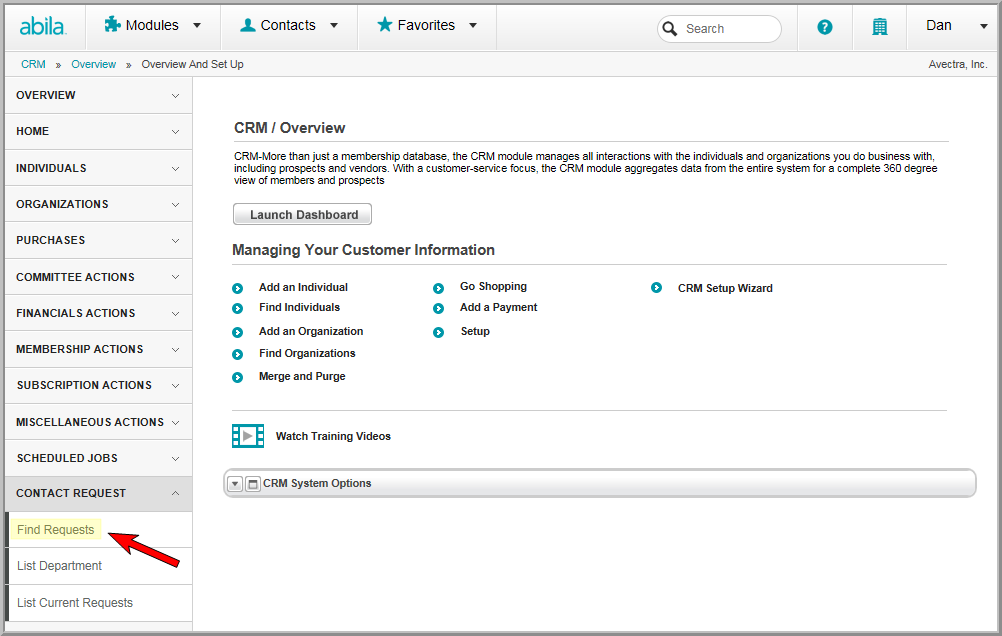Viewport: 1002px width, 636px height.
Task: Open the Favorites dropdown menu
Action: (x=473, y=26)
